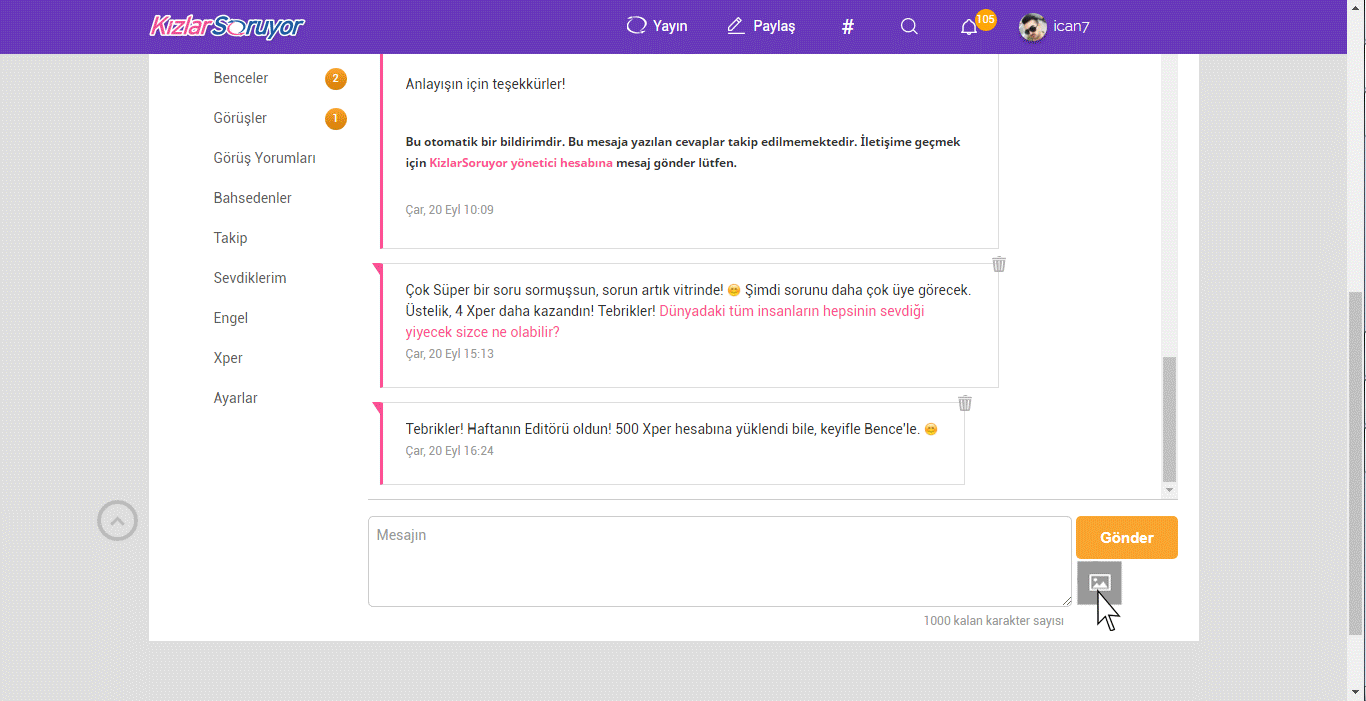The width and height of the screenshot is (1366, 701).
Task: Click the message list scrollbar thumb
Action: [x=1170, y=420]
